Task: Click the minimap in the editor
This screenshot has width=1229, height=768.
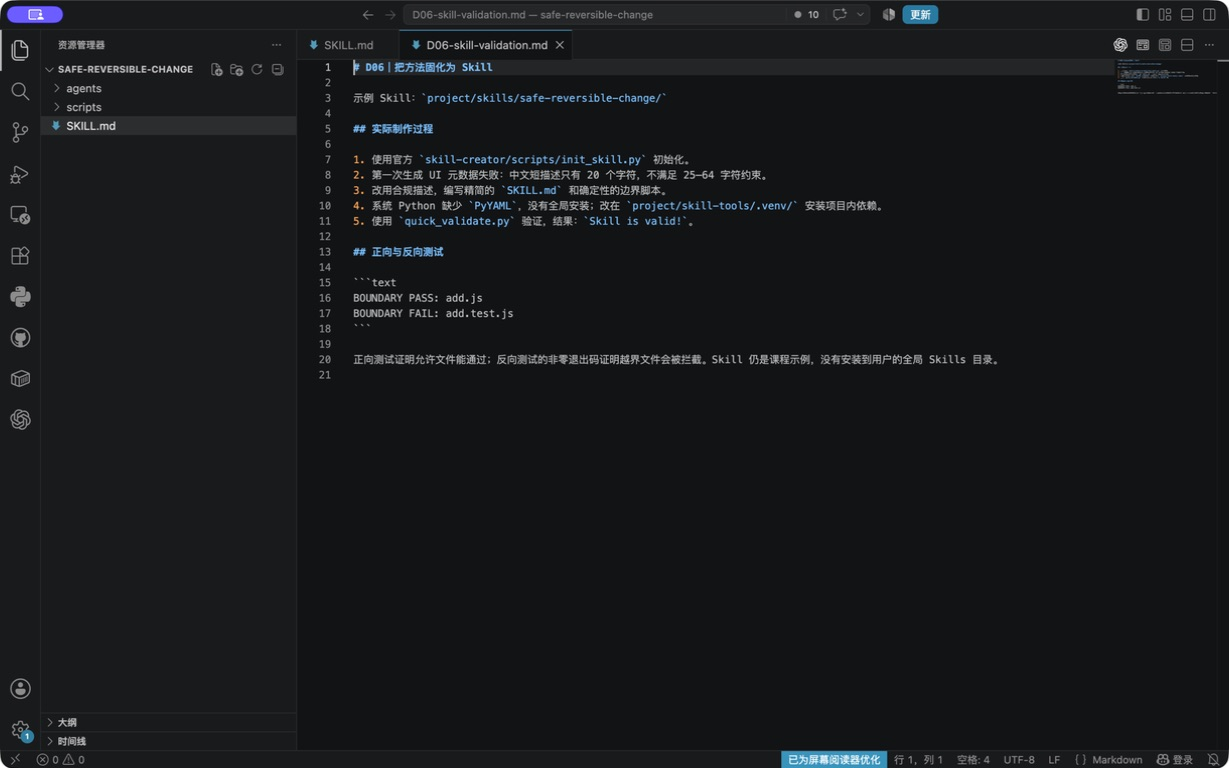Action: click(1166, 77)
